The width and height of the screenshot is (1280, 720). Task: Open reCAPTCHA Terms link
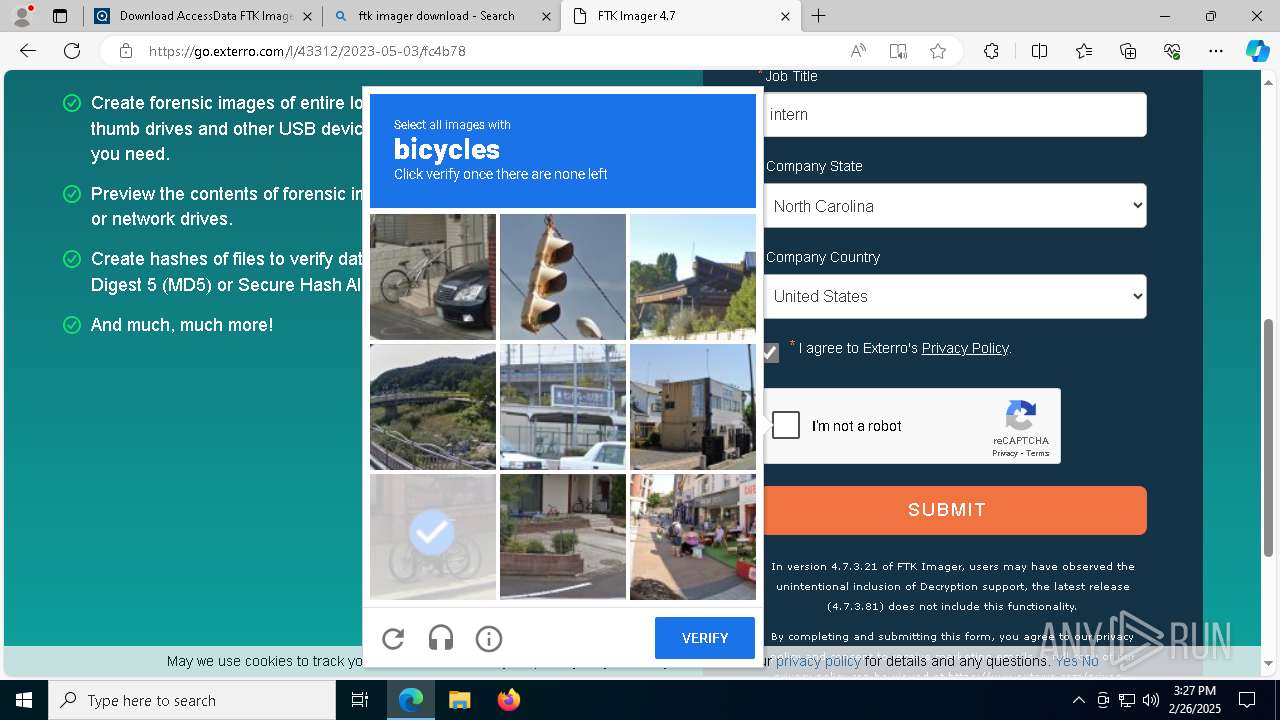pos(1038,453)
